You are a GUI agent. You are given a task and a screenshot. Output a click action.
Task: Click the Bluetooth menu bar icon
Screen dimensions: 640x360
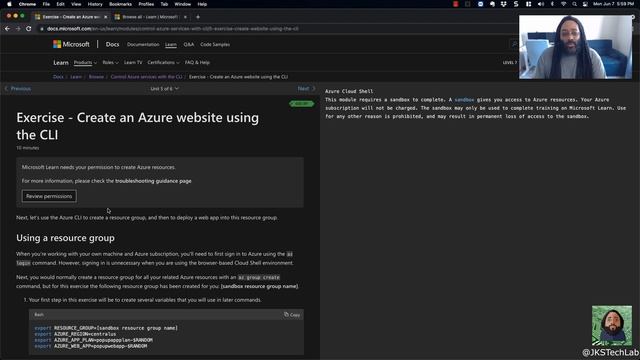point(552,4)
